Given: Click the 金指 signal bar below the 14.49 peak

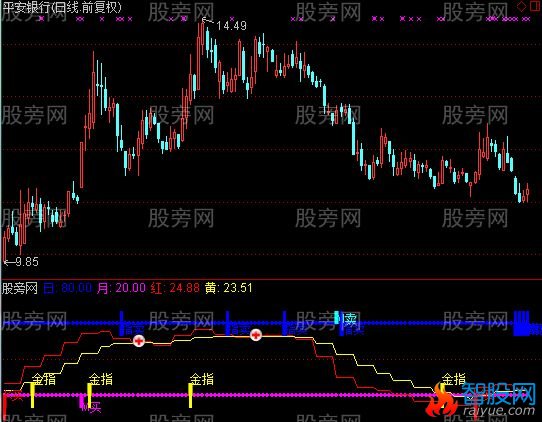Looking at the screenshot, I should [x=190, y=396].
